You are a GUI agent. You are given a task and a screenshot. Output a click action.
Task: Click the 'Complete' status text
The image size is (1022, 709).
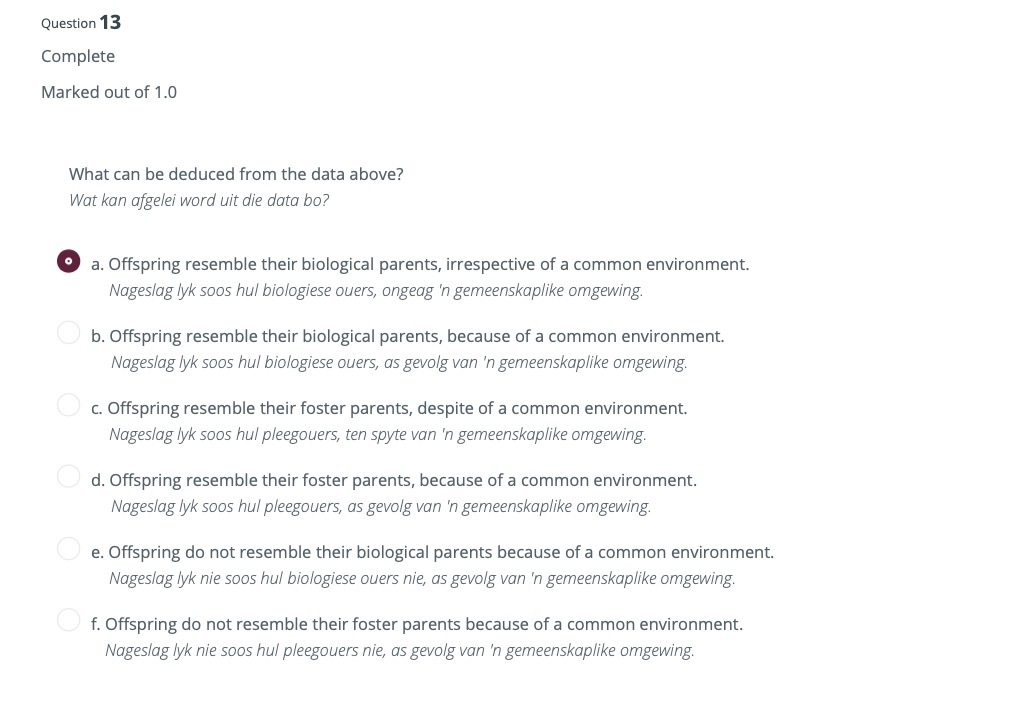(x=78, y=56)
